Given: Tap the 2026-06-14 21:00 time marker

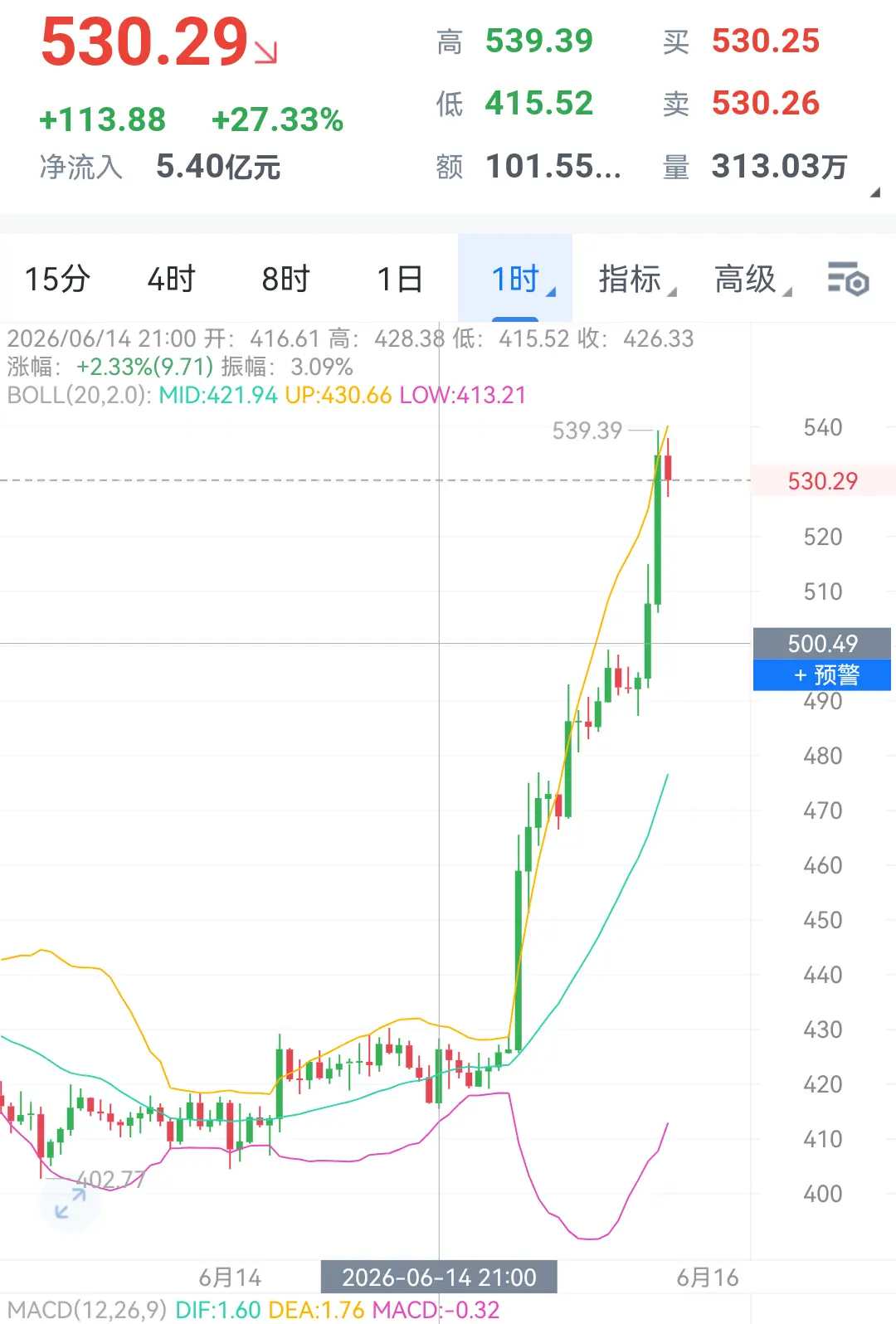Looking at the screenshot, I should pos(439,1278).
